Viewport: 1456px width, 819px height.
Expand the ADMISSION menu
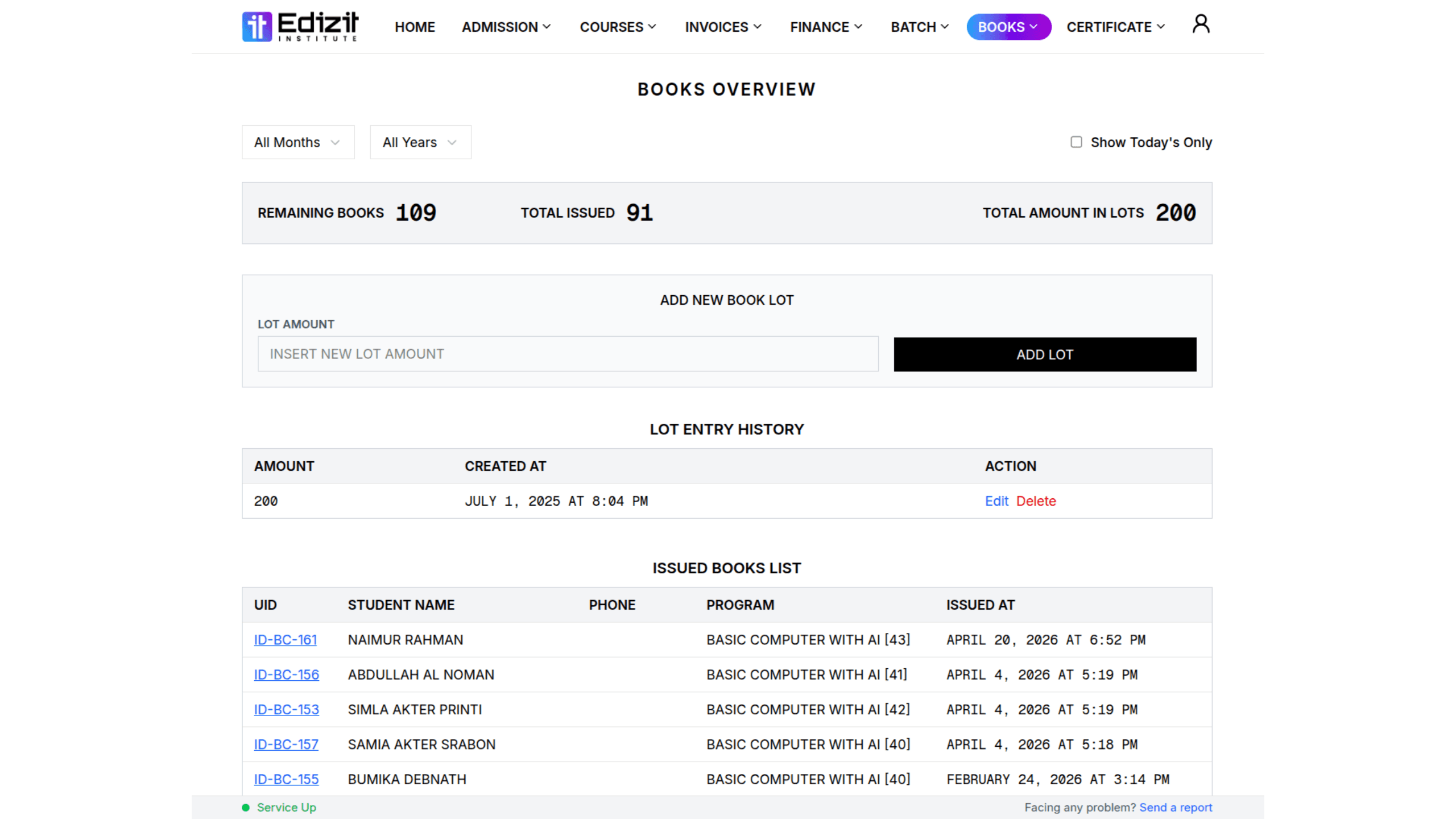click(506, 27)
